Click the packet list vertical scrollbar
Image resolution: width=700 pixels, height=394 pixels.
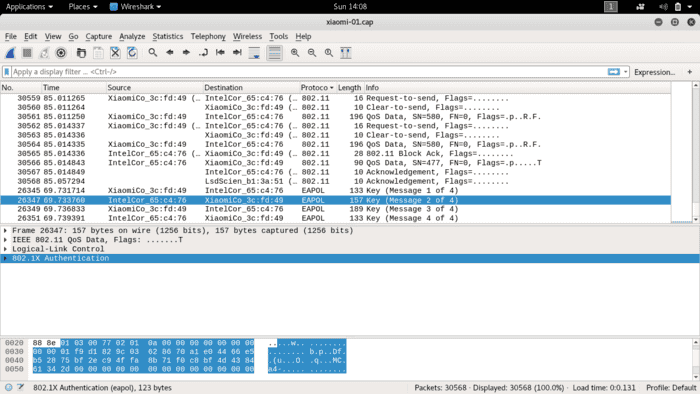tap(696, 152)
